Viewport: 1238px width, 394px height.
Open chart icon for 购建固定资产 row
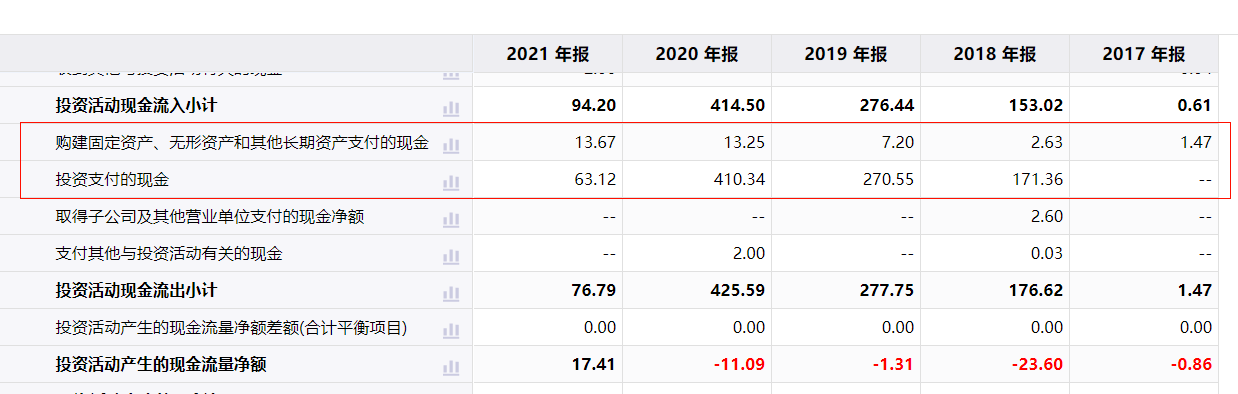click(x=451, y=144)
